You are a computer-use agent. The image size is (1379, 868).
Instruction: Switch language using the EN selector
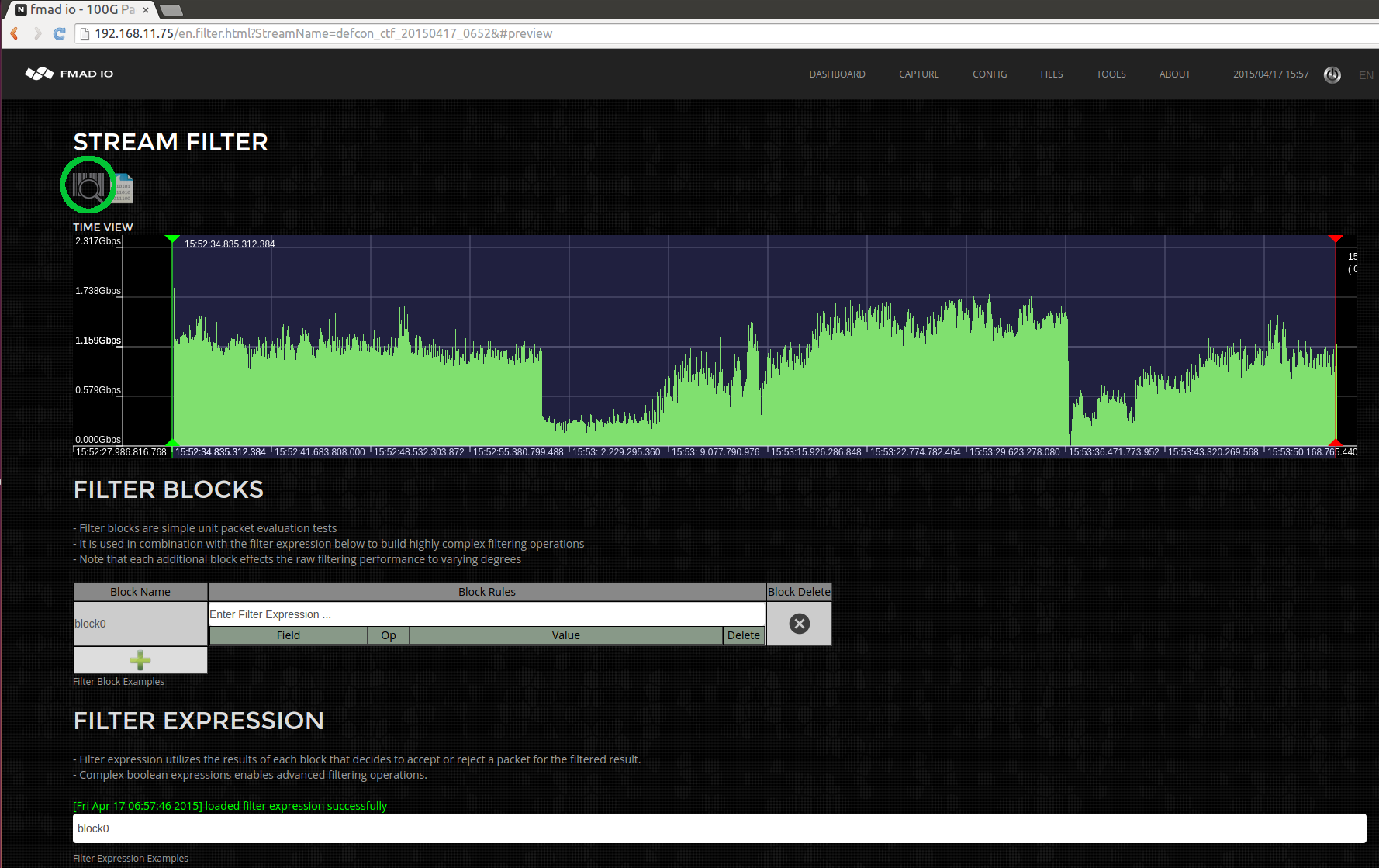click(1365, 75)
